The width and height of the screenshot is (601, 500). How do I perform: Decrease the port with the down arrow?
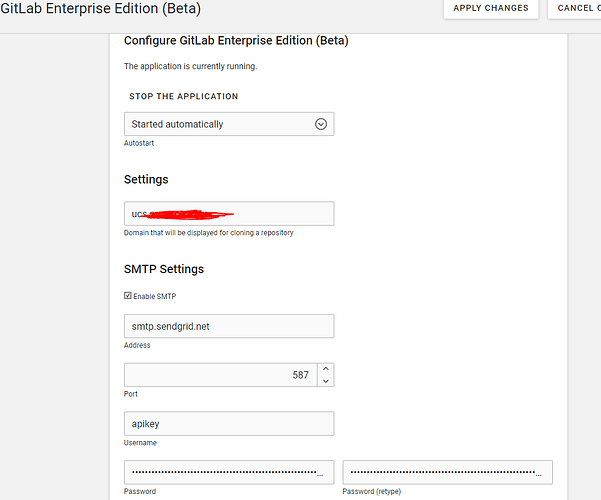point(324,381)
